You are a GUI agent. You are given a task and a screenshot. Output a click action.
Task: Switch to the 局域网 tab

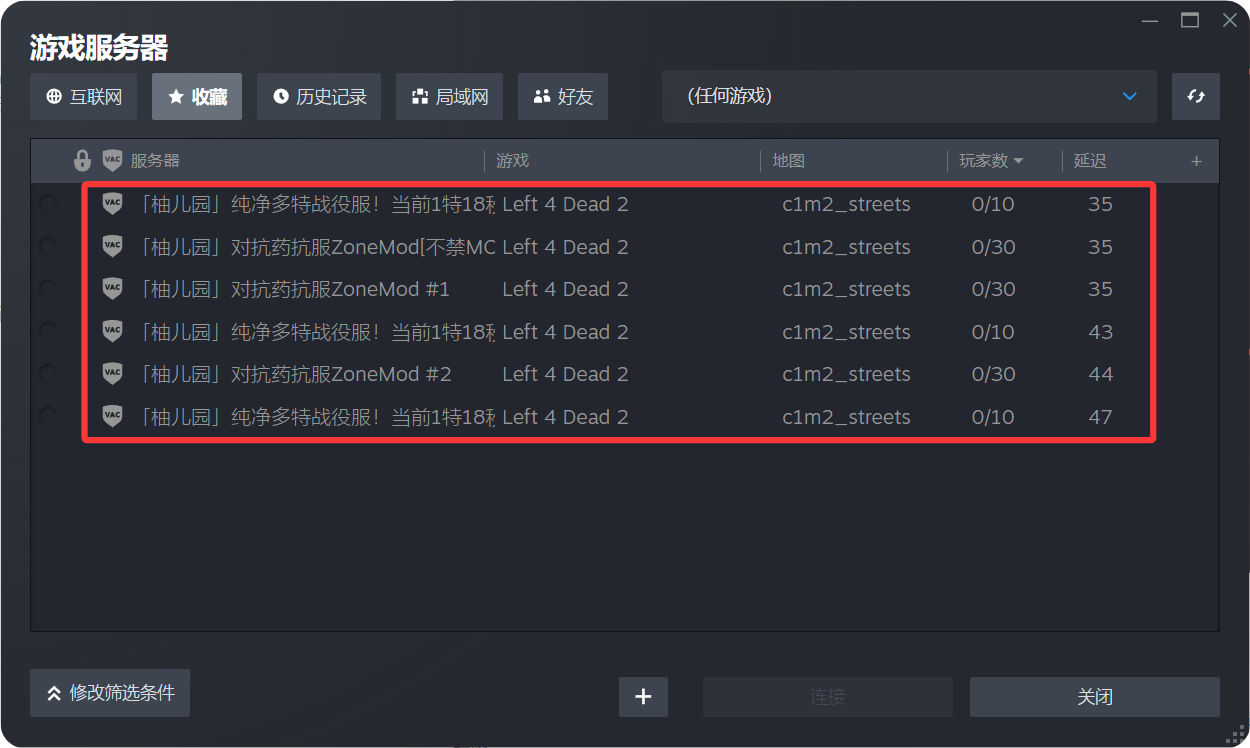click(449, 96)
